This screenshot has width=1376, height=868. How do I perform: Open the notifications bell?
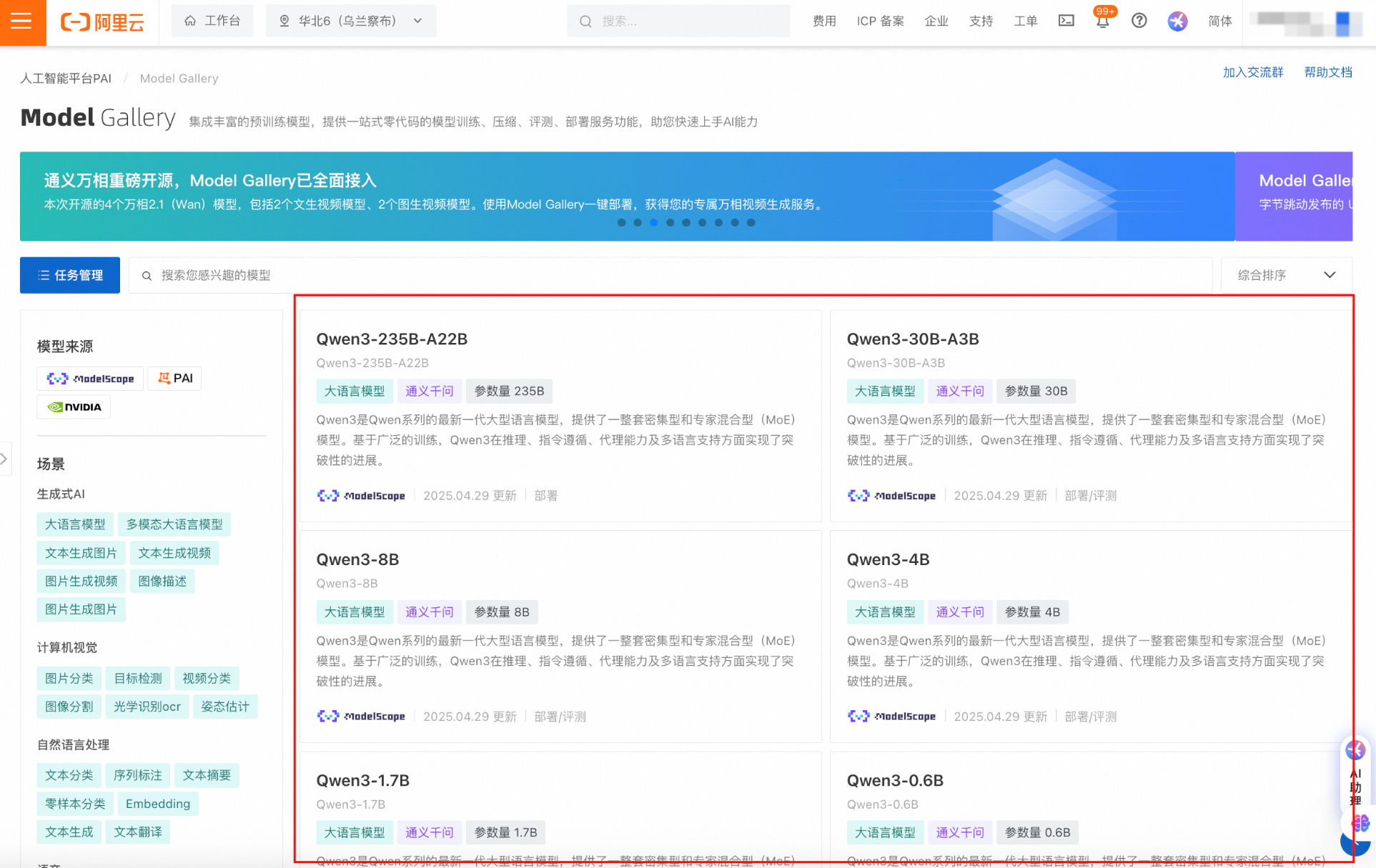(1102, 21)
